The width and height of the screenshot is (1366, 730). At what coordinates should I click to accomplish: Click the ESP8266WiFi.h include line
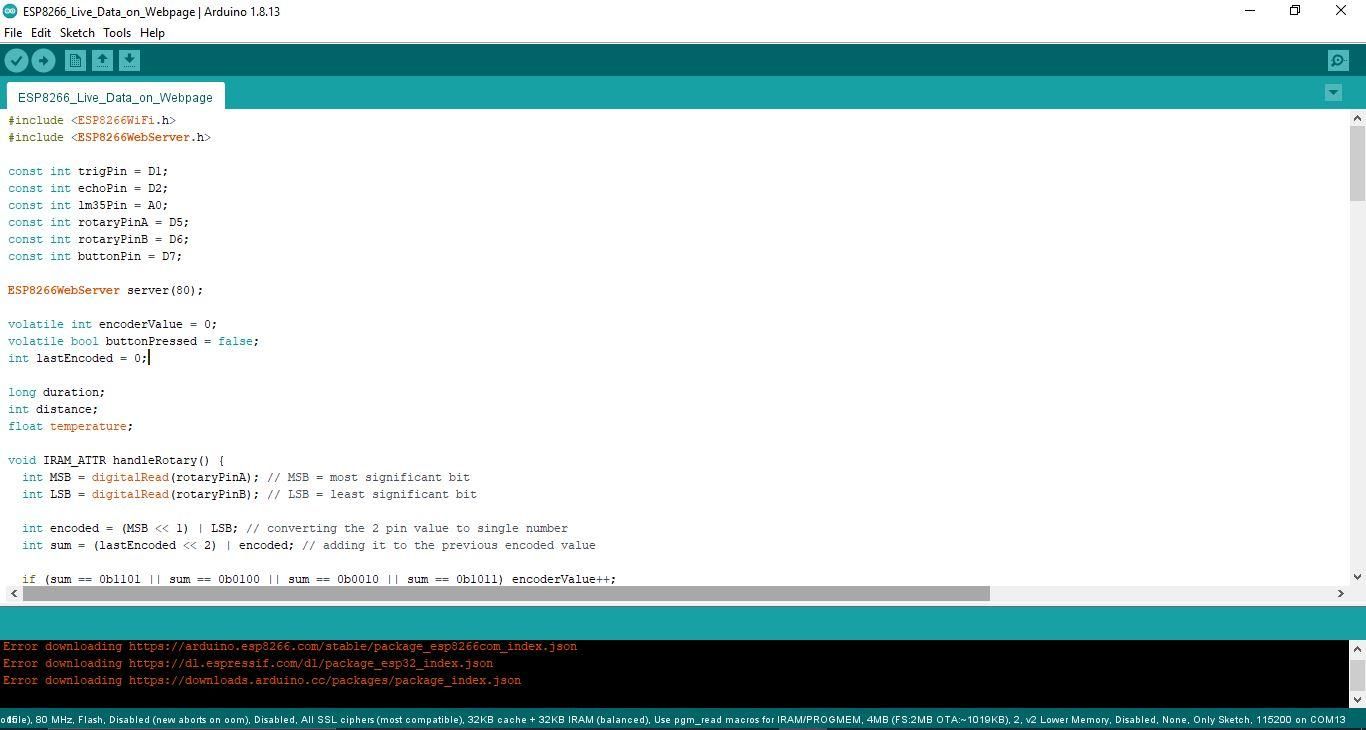tap(92, 120)
